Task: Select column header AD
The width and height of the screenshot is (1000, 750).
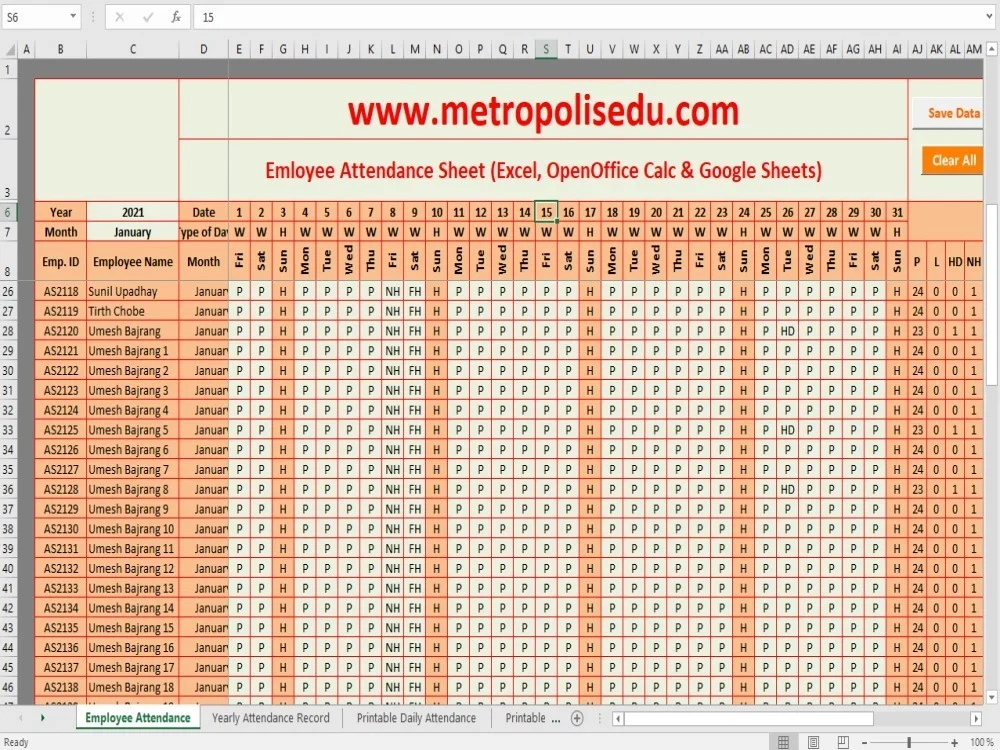Action: tap(787, 49)
